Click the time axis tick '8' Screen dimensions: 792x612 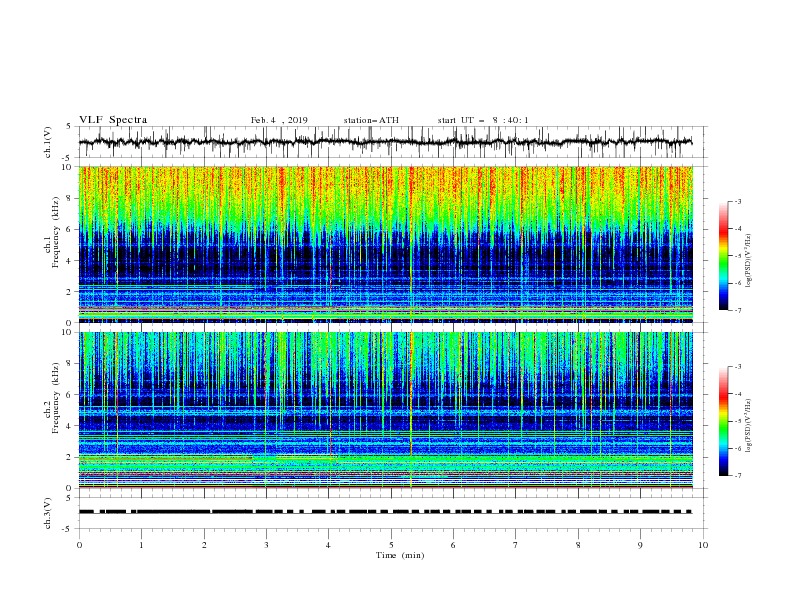tap(578, 545)
